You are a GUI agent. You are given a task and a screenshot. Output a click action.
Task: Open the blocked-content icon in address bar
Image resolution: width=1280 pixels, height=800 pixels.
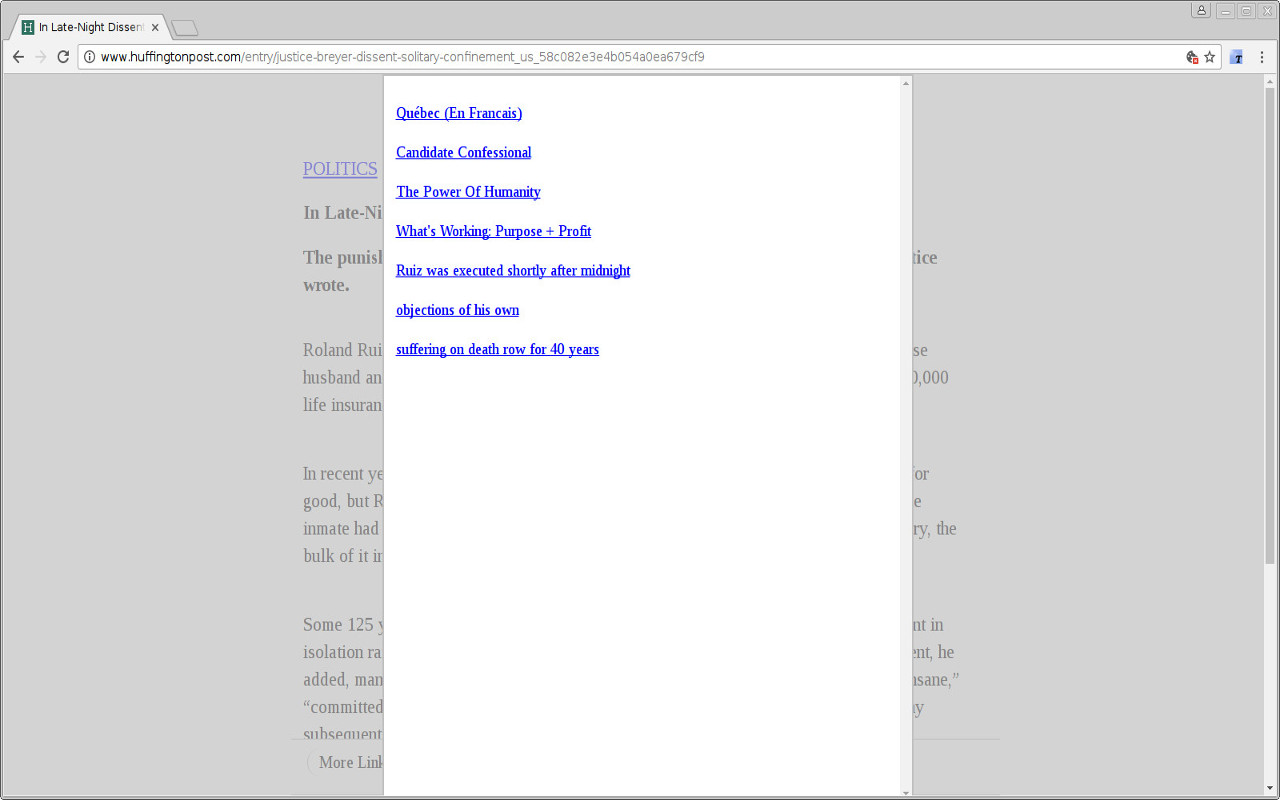[x=1192, y=57]
